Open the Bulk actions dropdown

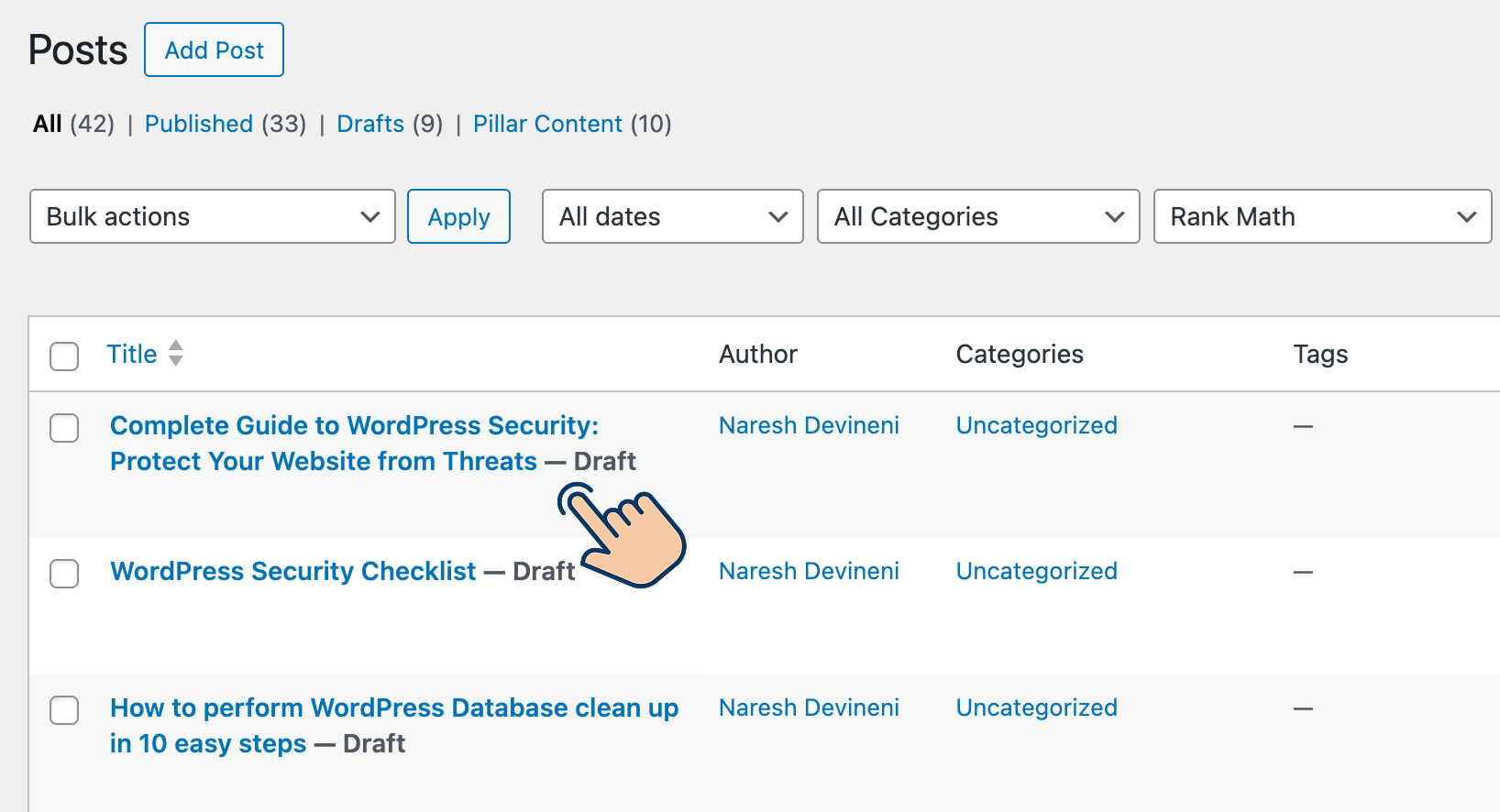tap(213, 216)
